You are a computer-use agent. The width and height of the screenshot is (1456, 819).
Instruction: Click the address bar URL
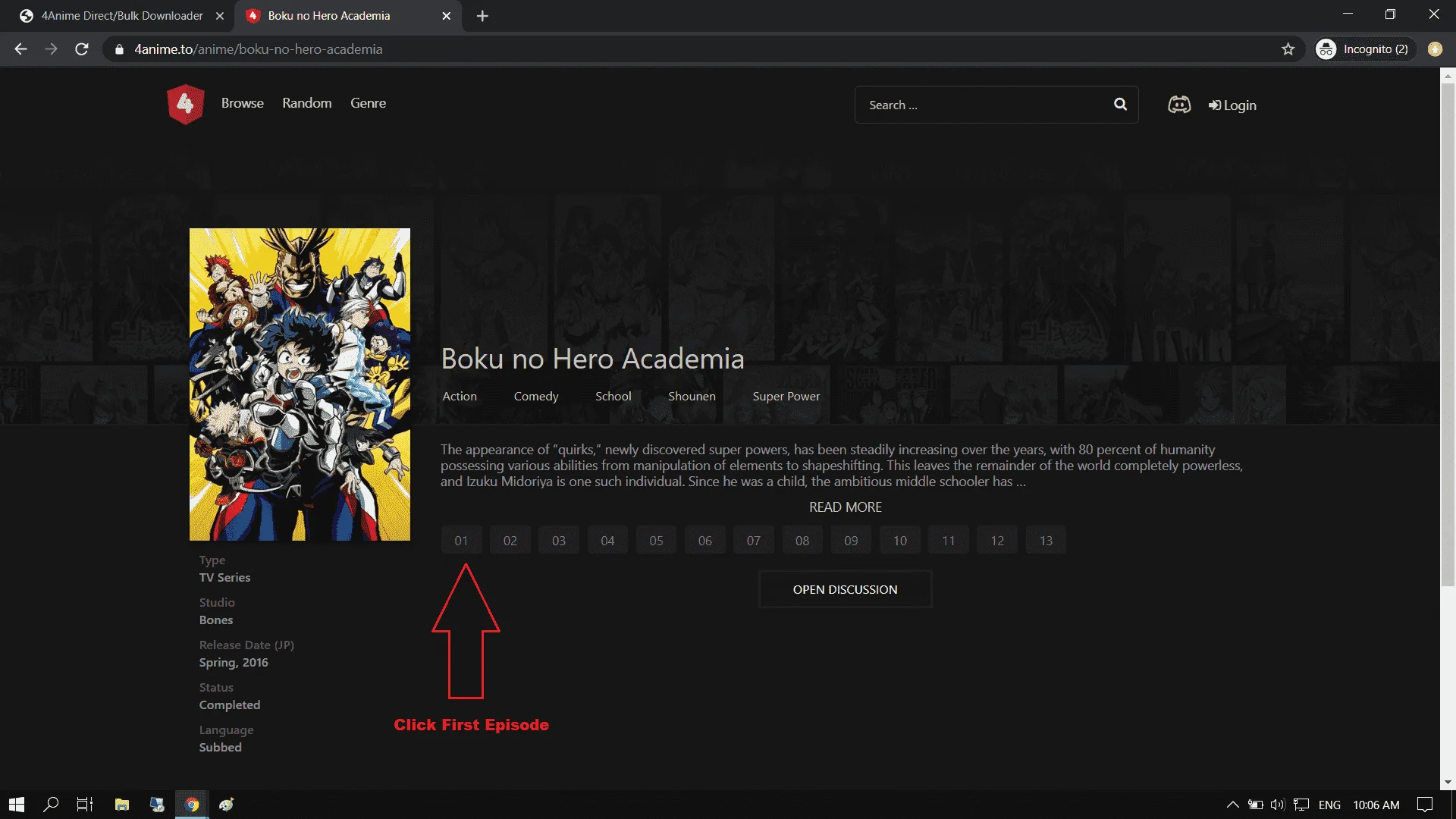[258, 49]
